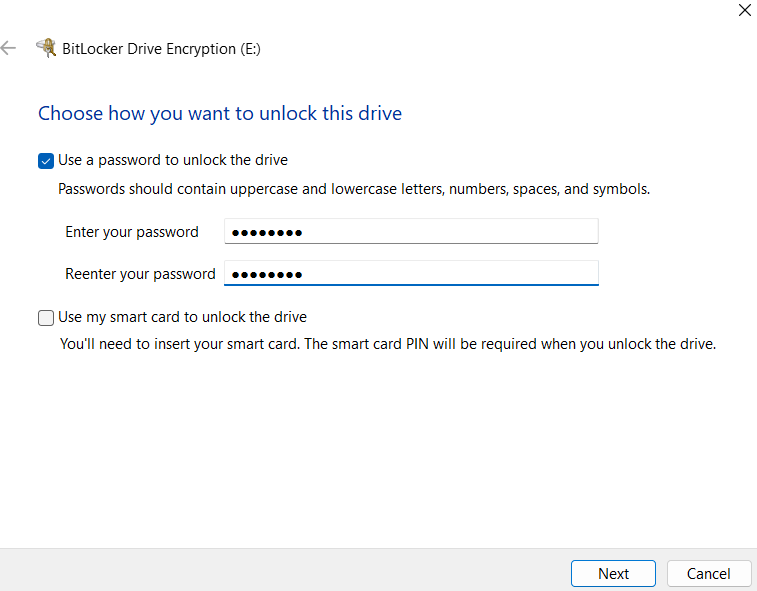757x591 pixels.
Task: Click the 'Choose how you want to unlock this drive' heading
Action: click(x=220, y=113)
